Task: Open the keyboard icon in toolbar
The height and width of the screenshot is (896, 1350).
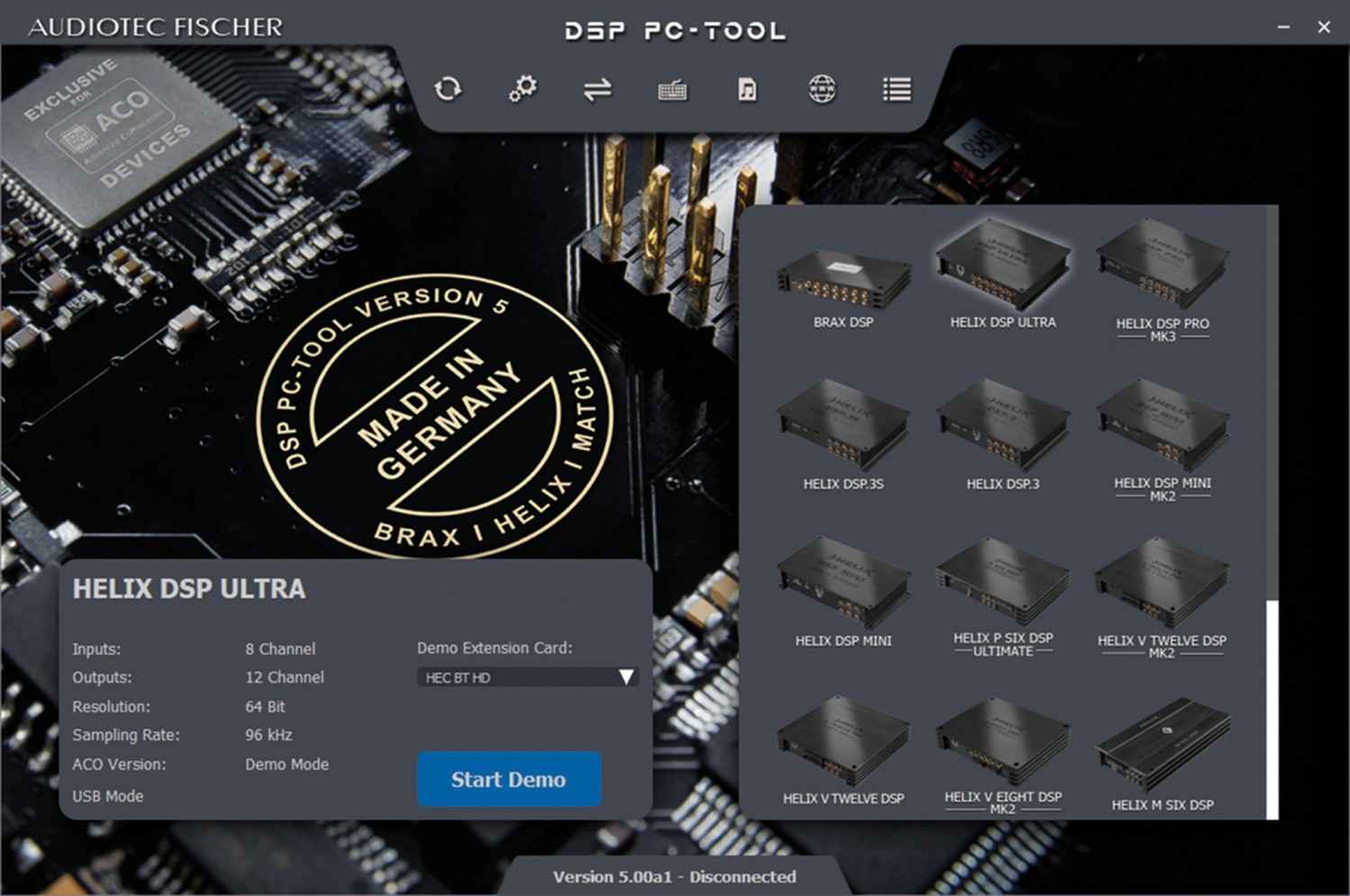Action: (672, 90)
